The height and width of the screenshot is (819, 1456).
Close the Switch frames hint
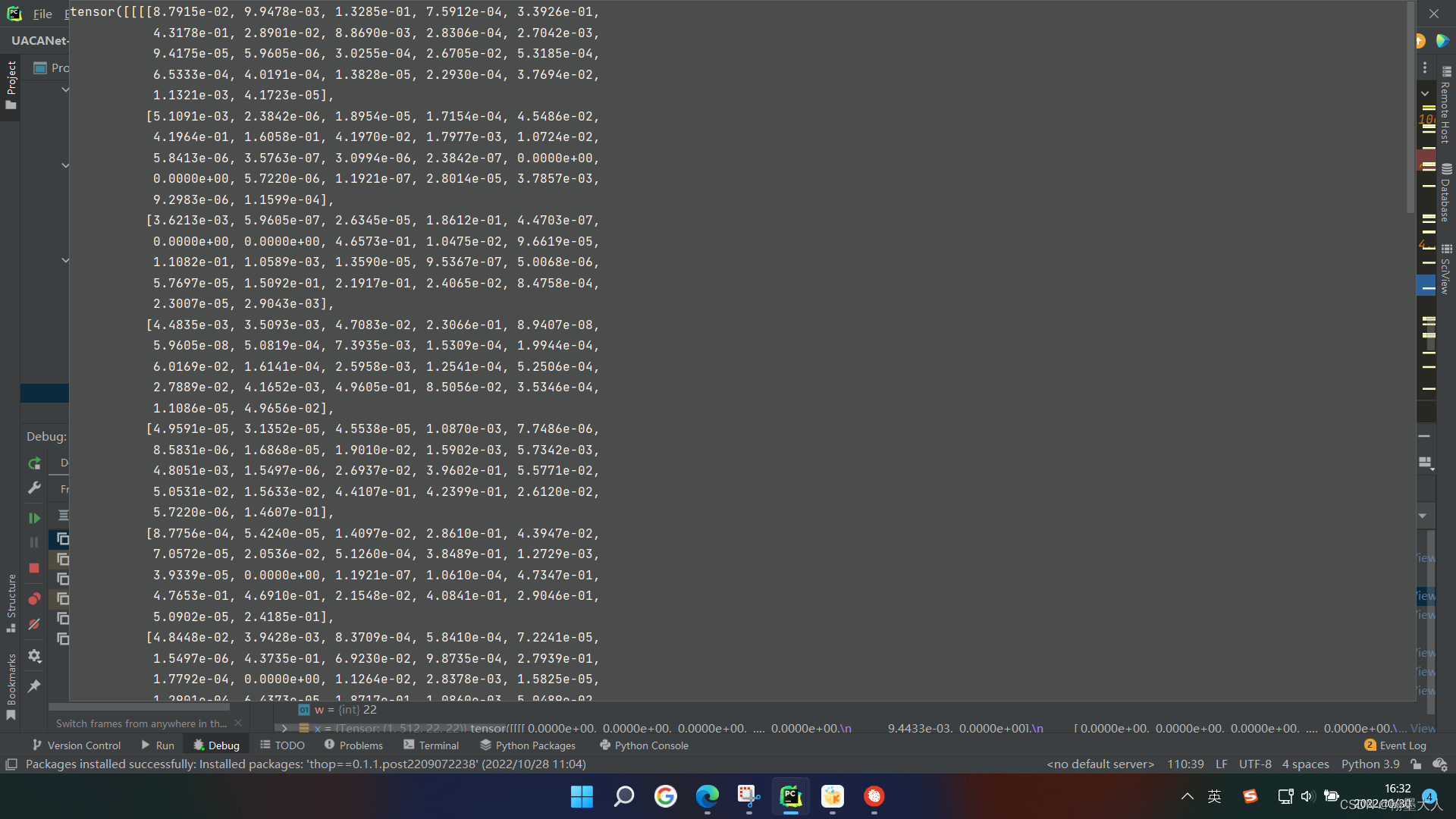(238, 723)
